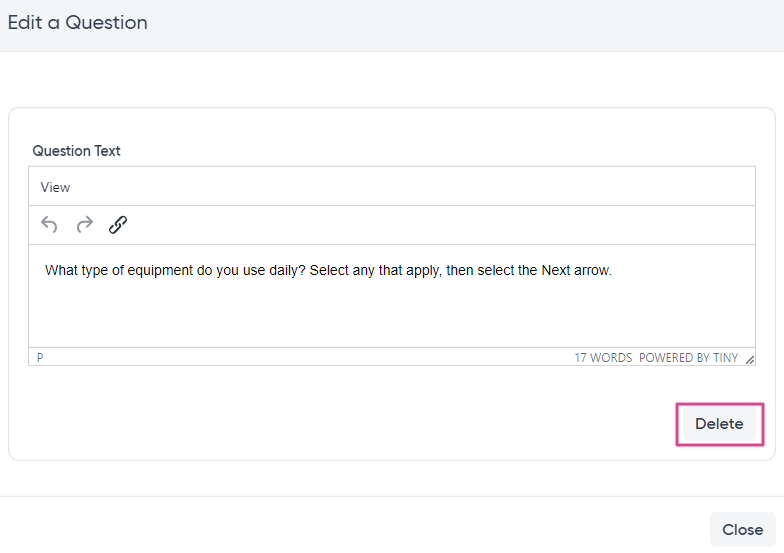The image size is (784, 553).
Task: Redo the last undone edit
Action: tap(84, 224)
